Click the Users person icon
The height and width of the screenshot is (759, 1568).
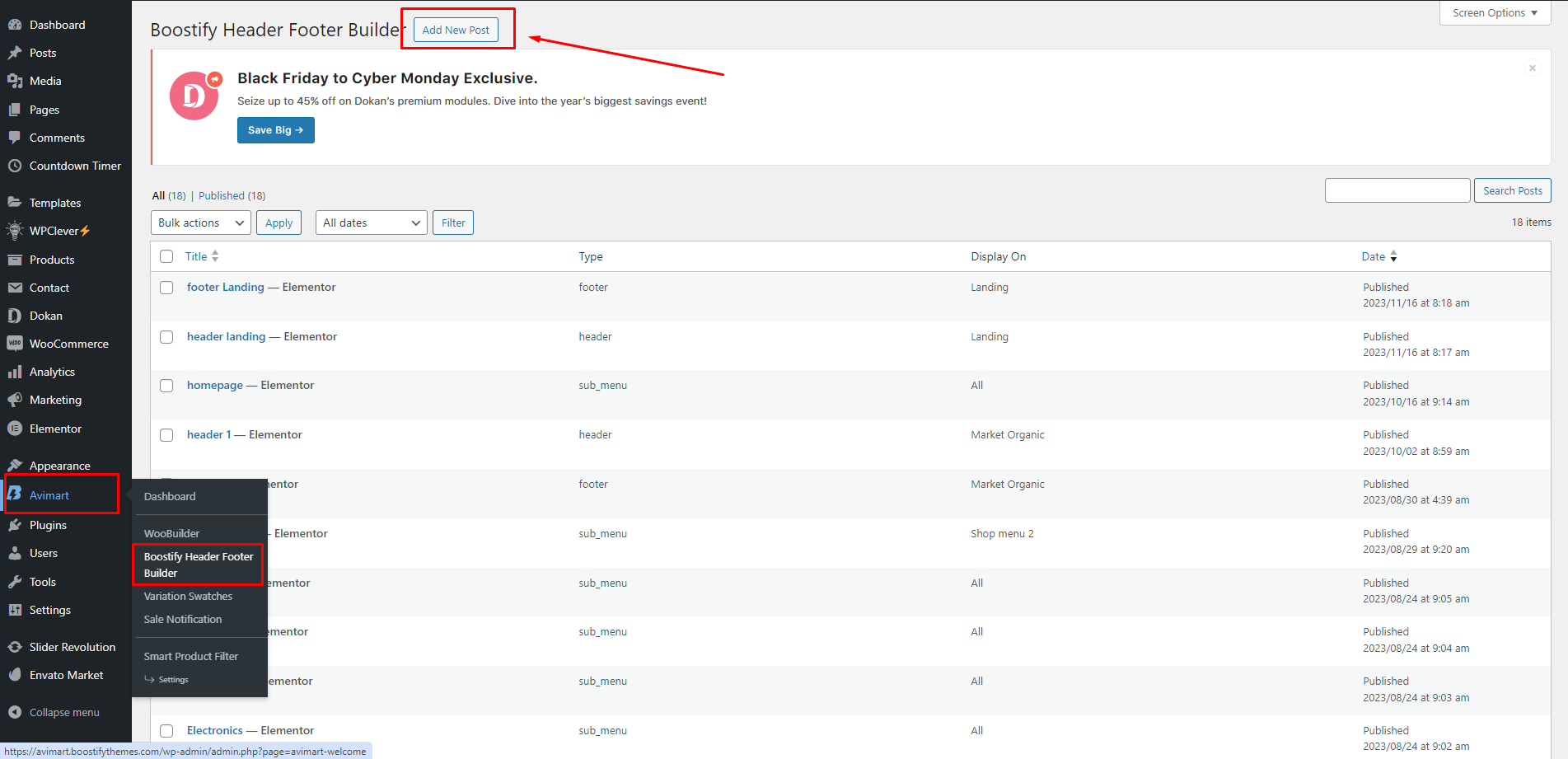pos(15,553)
